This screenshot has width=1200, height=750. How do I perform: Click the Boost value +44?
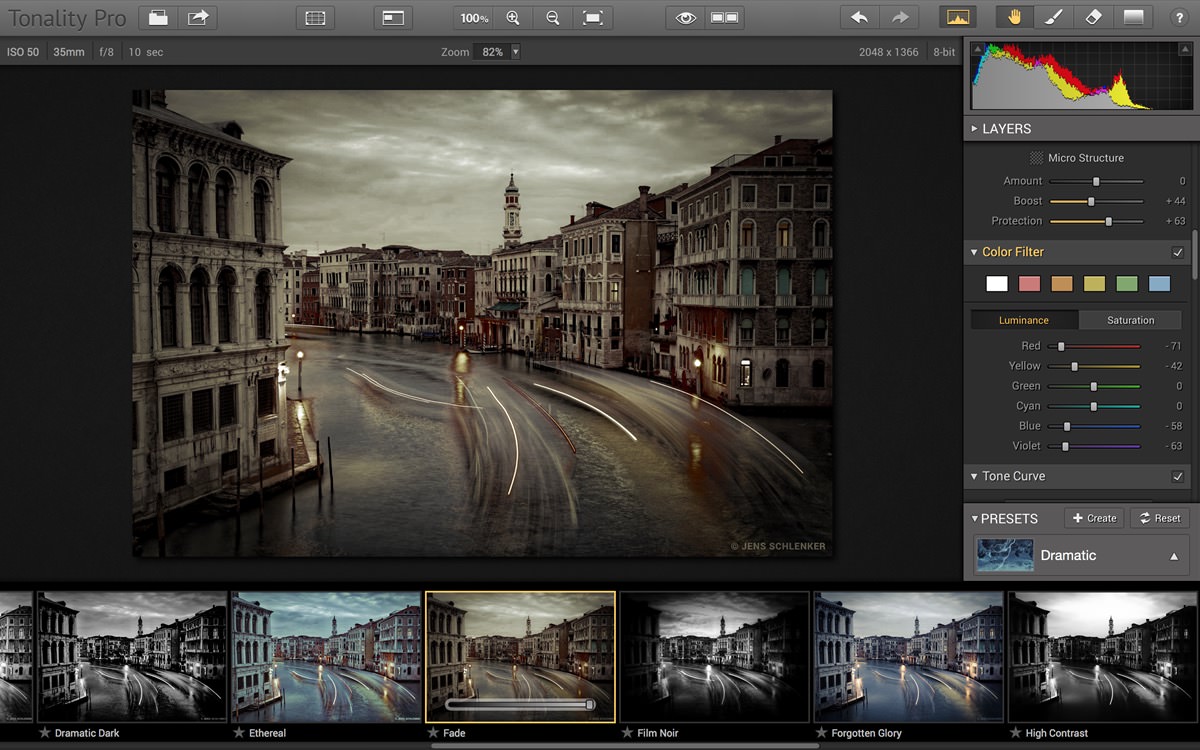click(x=1175, y=201)
